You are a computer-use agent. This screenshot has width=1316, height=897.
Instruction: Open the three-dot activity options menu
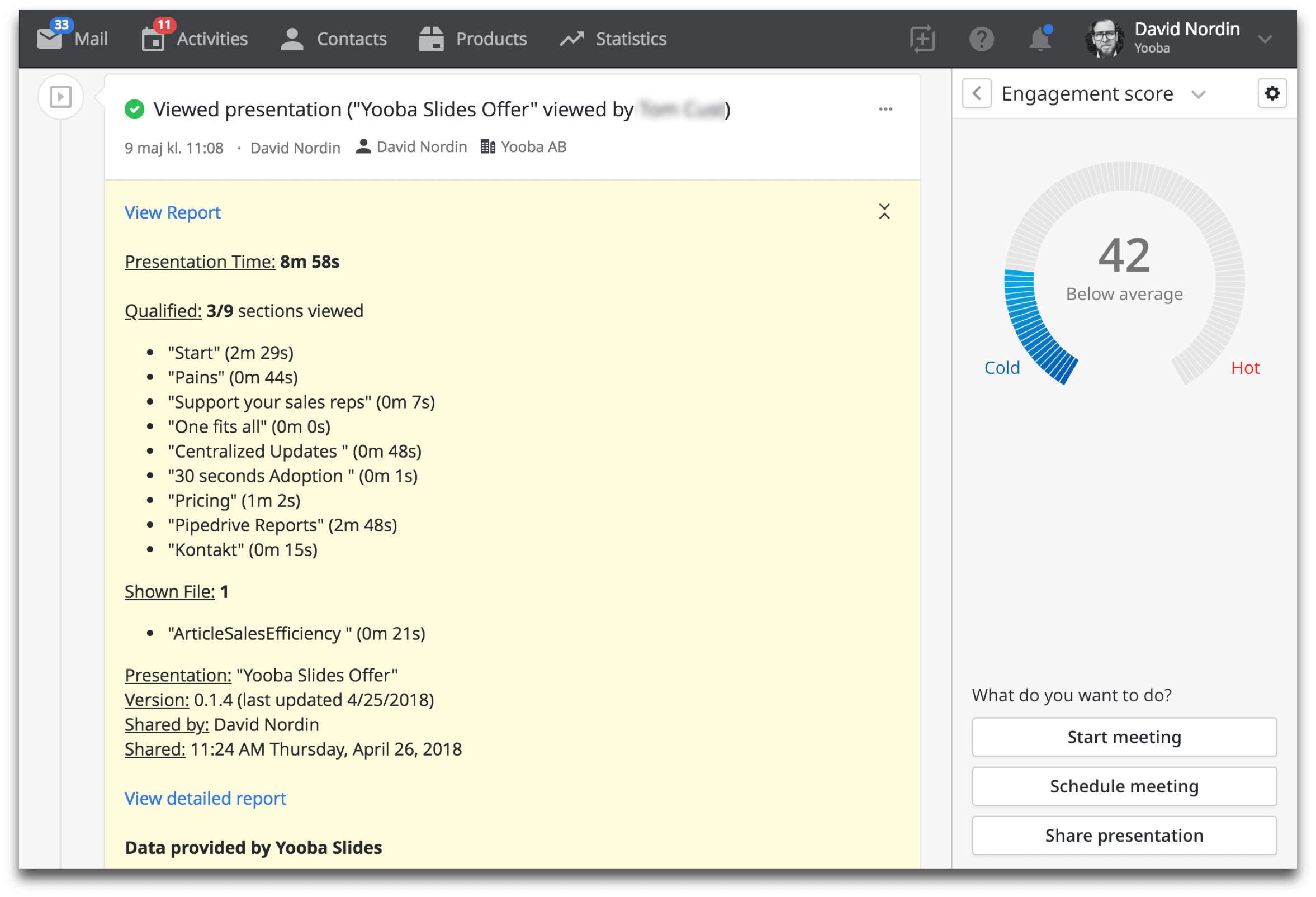click(x=886, y=109)
